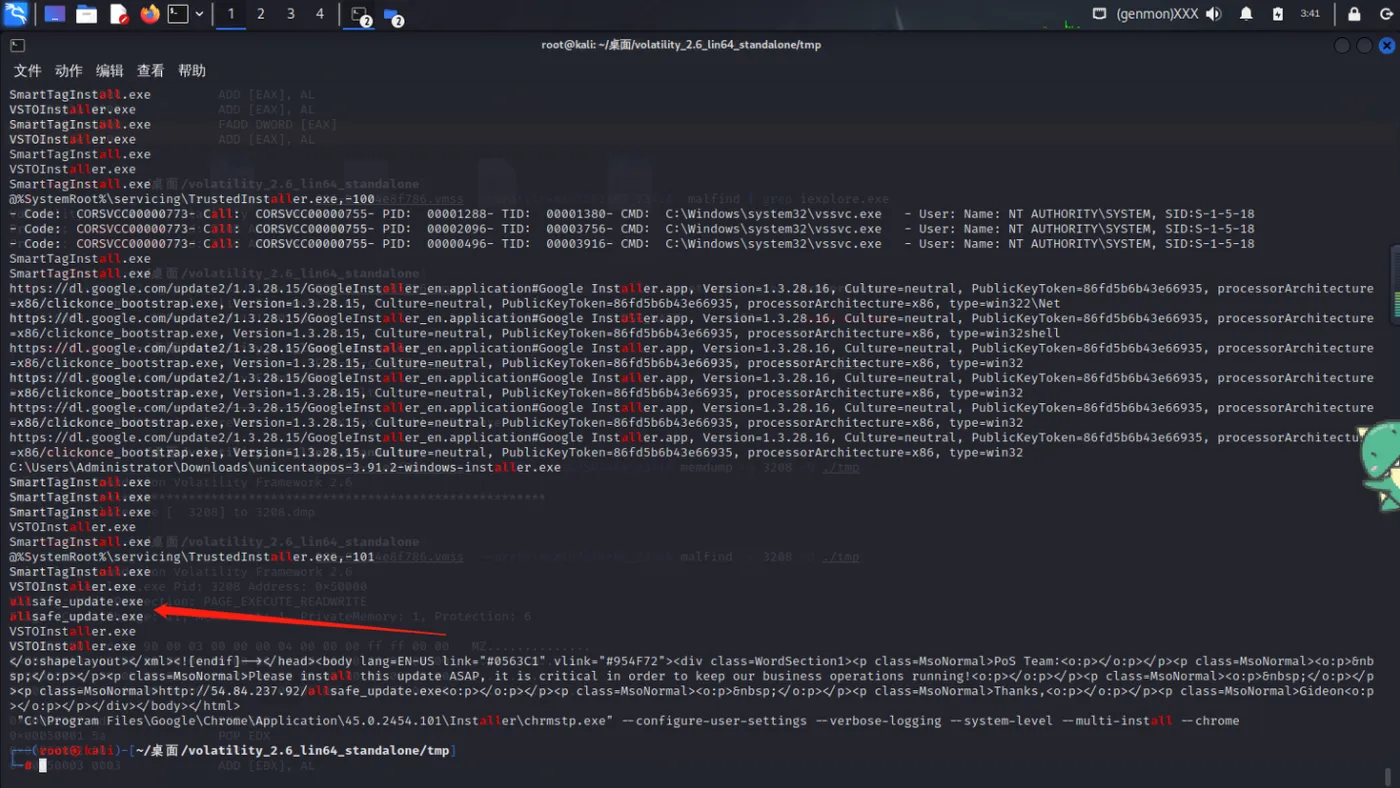
Task: Open the Kali dragon applications menu
Action: pos(16,14)
